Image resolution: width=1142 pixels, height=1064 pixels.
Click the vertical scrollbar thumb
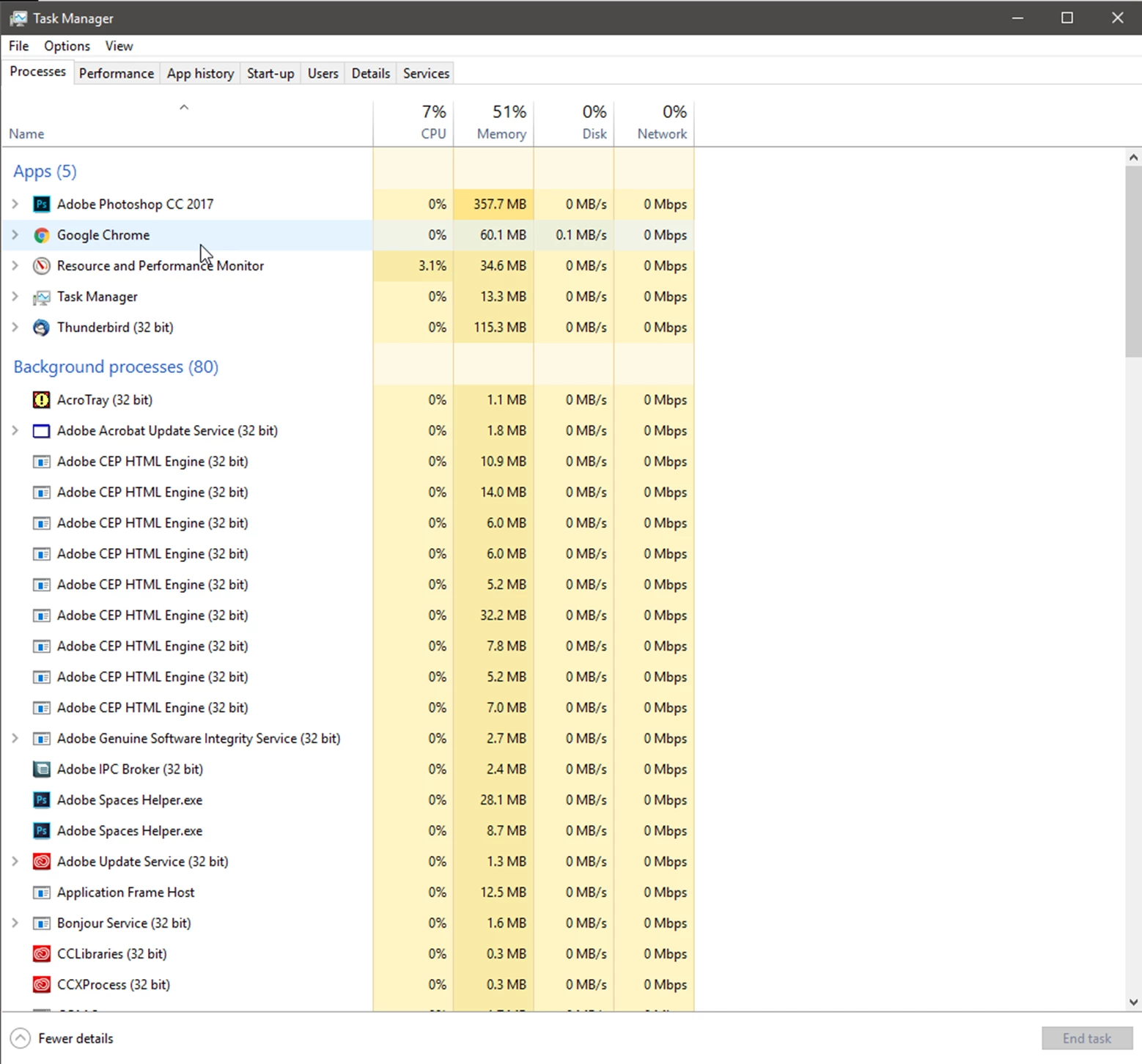(1133, 262)
